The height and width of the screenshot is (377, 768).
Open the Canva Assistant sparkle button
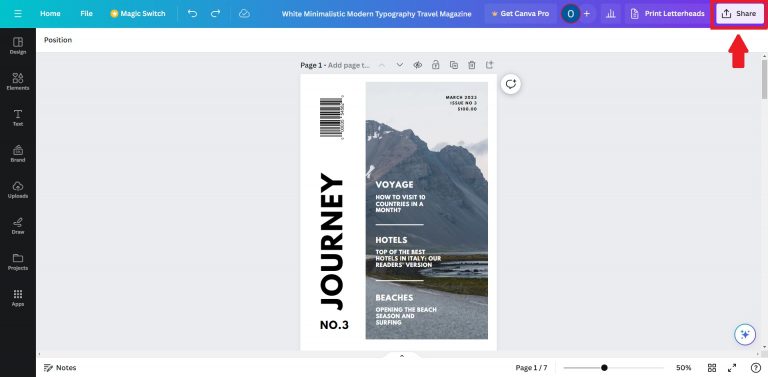pos(745,334)
